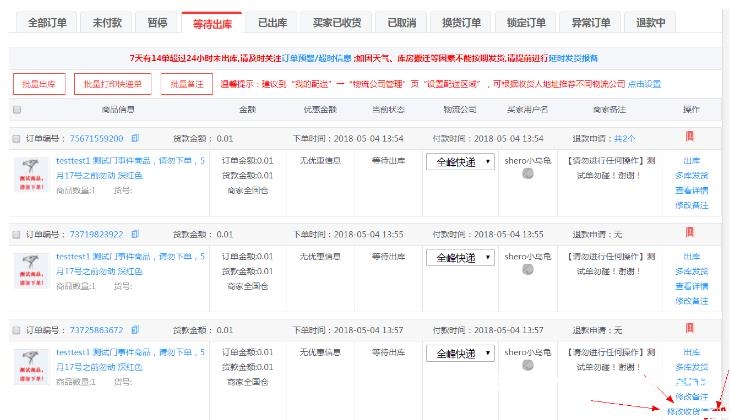Image resolution: width=731 pixels, height=420 pixels.
Task: Check the box for order 75671559200
Action: pos(16,138)
